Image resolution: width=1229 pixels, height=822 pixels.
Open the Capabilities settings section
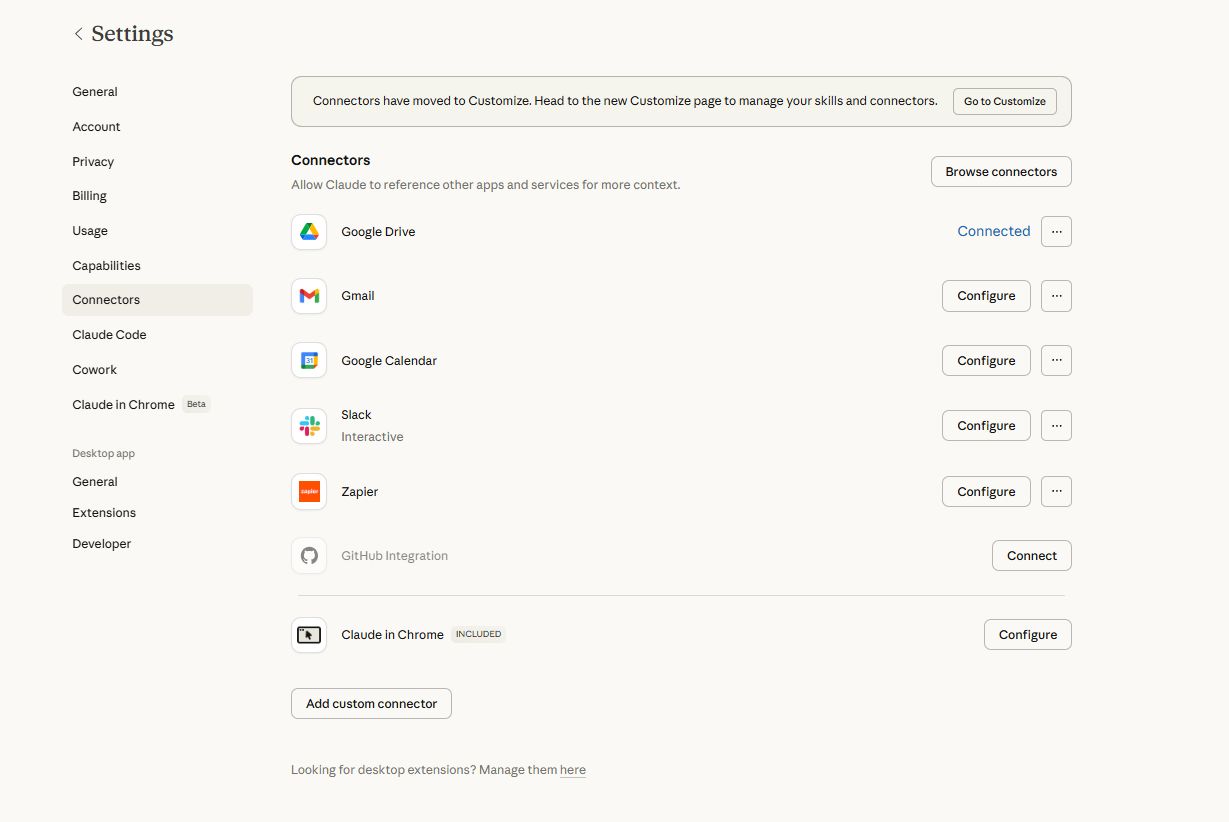tap(106, 265)
